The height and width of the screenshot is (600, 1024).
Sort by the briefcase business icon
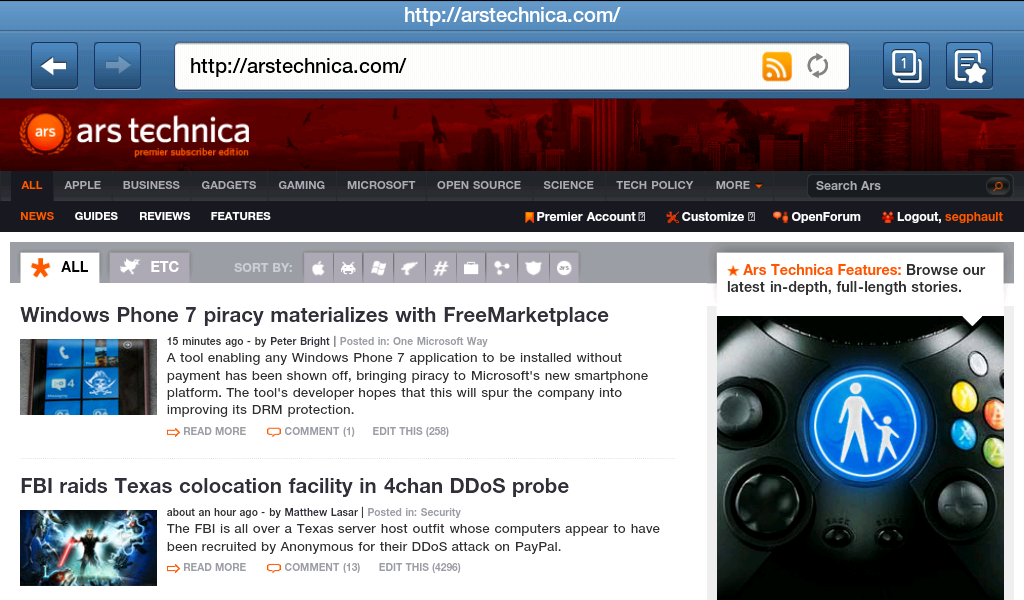point(471,268)
